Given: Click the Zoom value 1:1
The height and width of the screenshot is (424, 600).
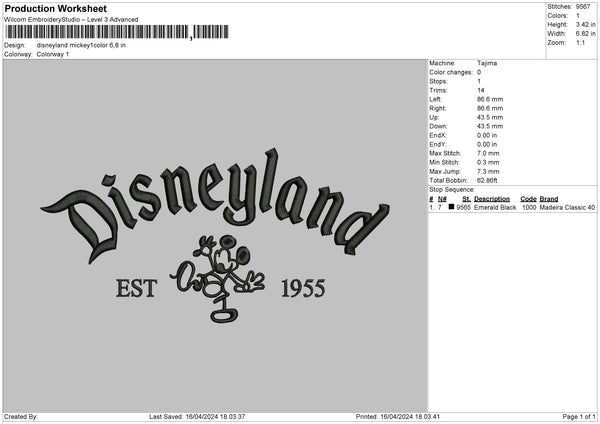Looking at the screenshot, I should 580,43.
